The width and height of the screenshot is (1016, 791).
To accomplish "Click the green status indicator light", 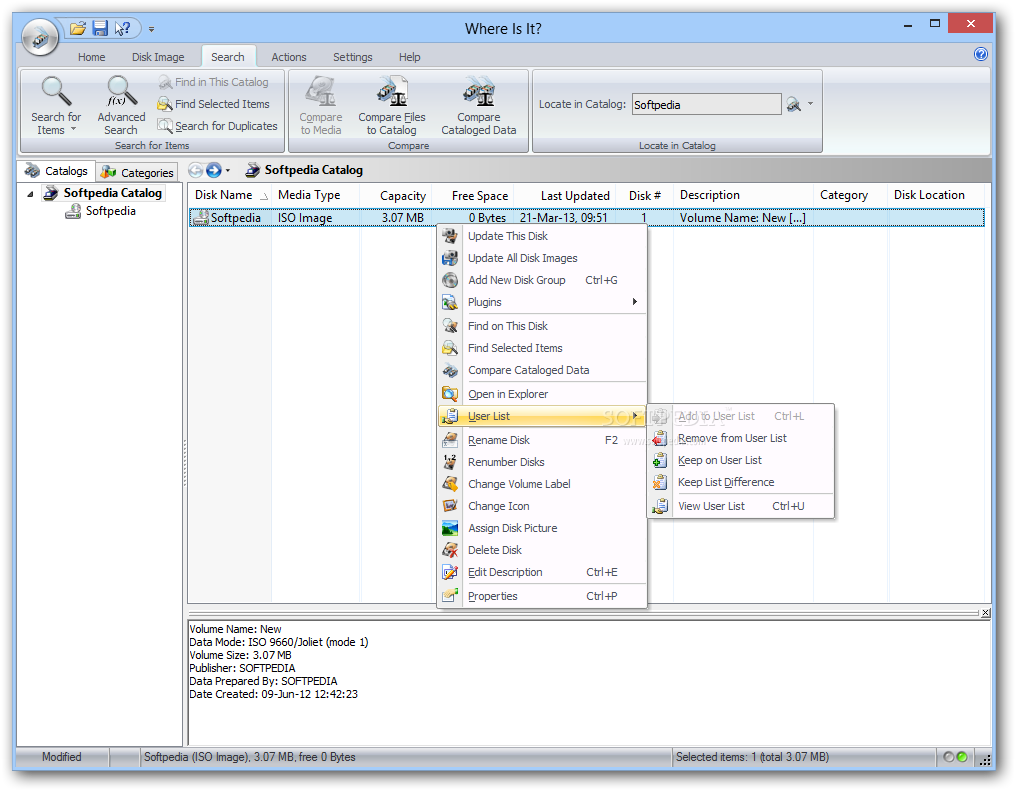I will coord(962,757).
